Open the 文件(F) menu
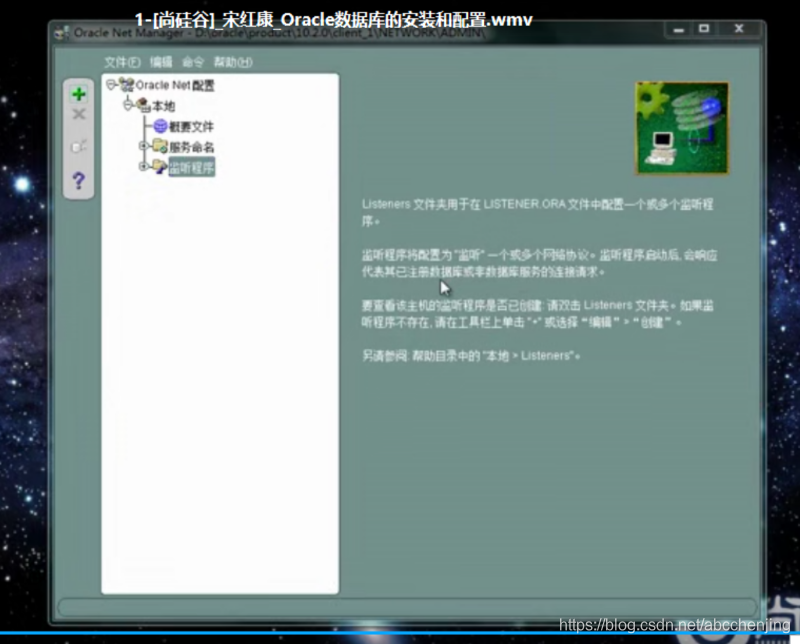Screen dimensions: 800x644 [122, 62]
